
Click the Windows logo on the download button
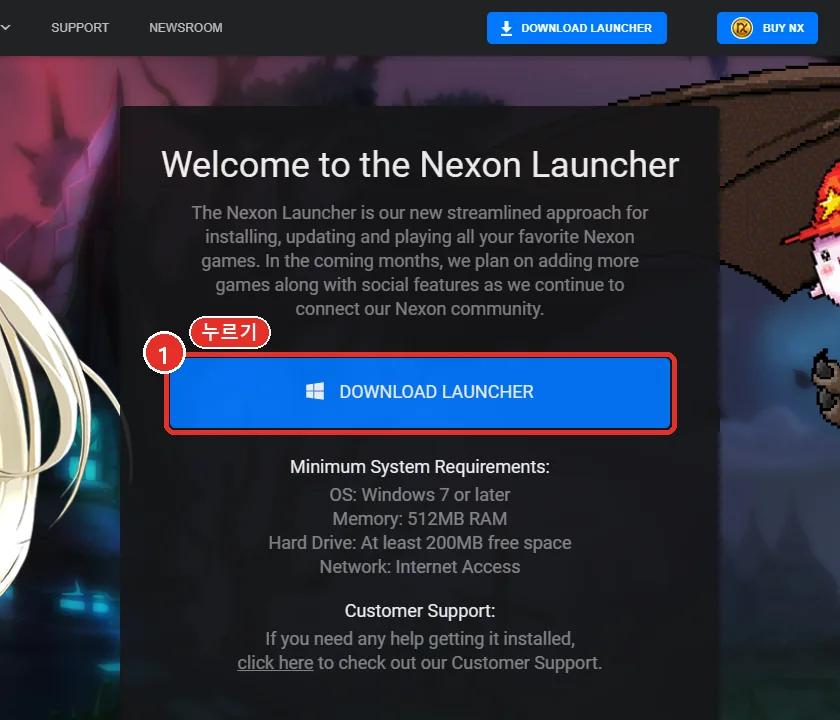click(x=315, y=392)
